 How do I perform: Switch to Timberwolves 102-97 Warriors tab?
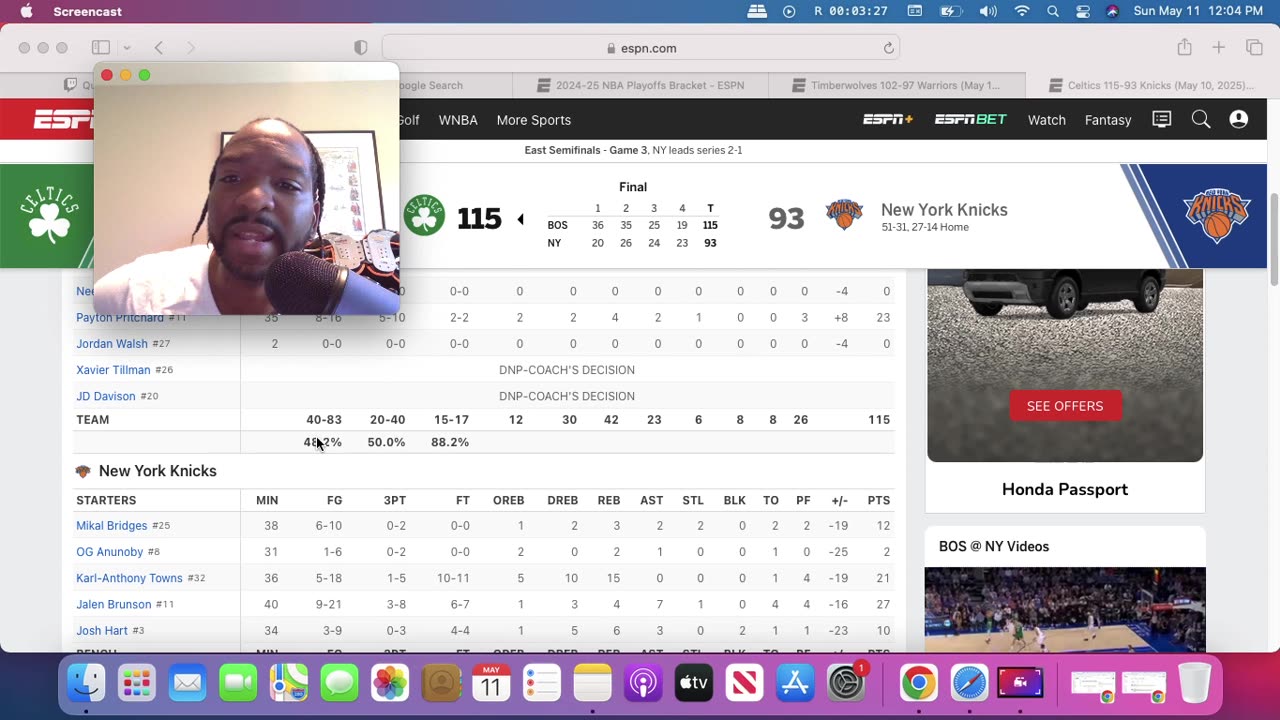click(897, 85)
